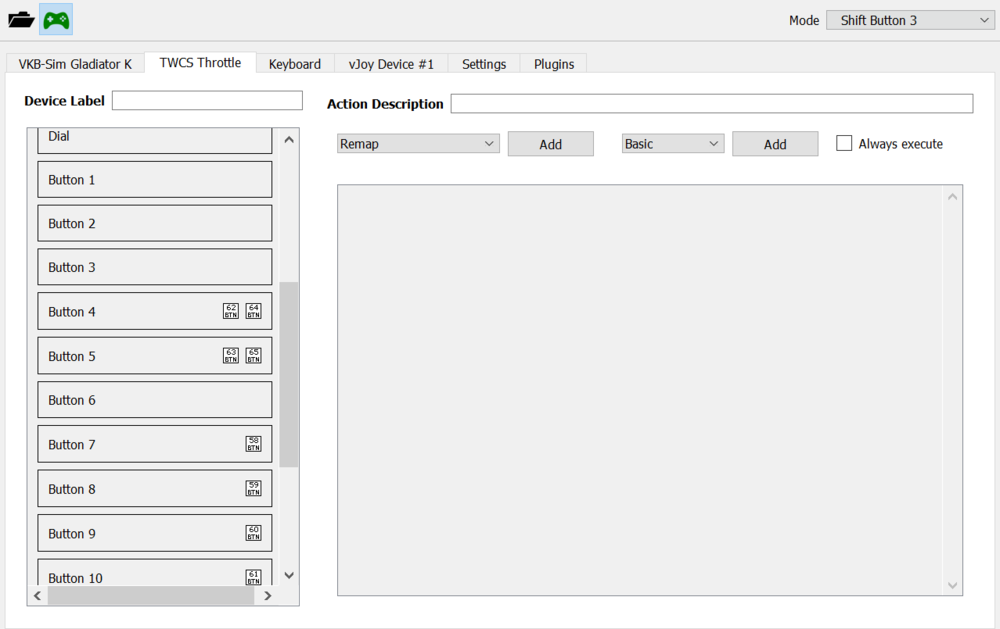This screenshot has height=629, width=1000.
Task: Select the Dial input
Action: (x=155, y=140)
